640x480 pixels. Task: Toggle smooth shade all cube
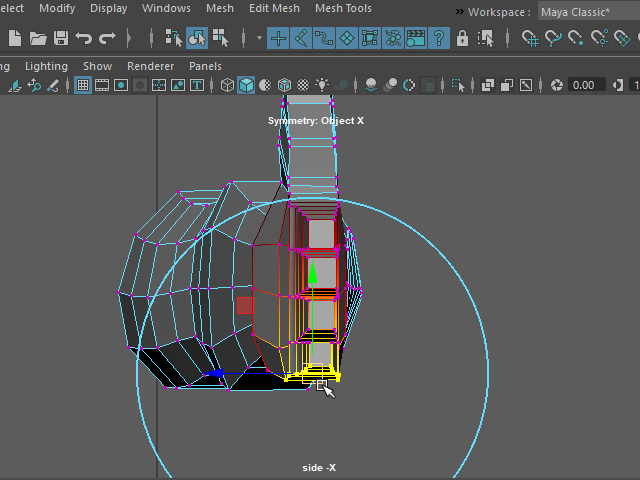pos(246,85)
